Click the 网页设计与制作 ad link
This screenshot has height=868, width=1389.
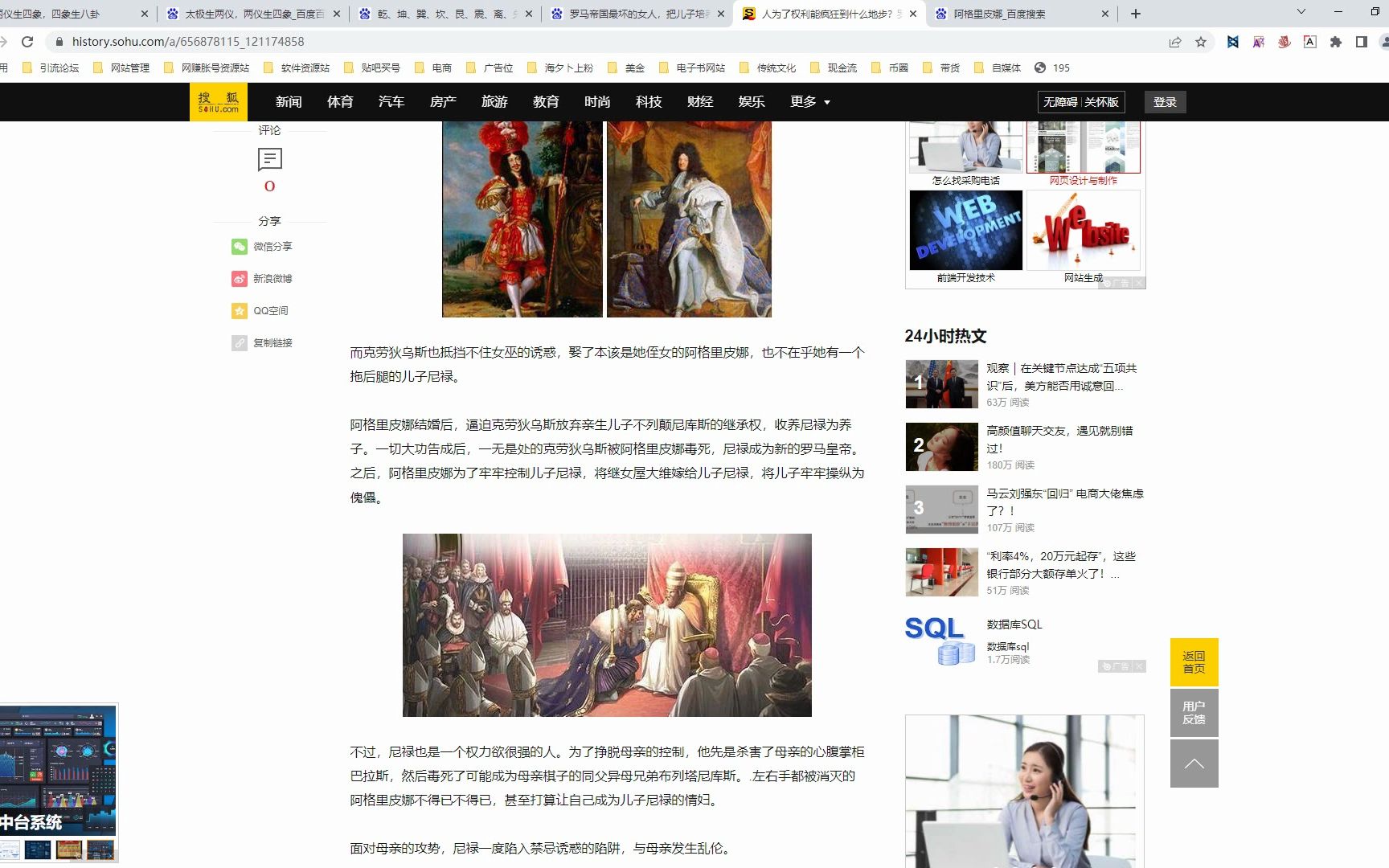(1083, 181)
